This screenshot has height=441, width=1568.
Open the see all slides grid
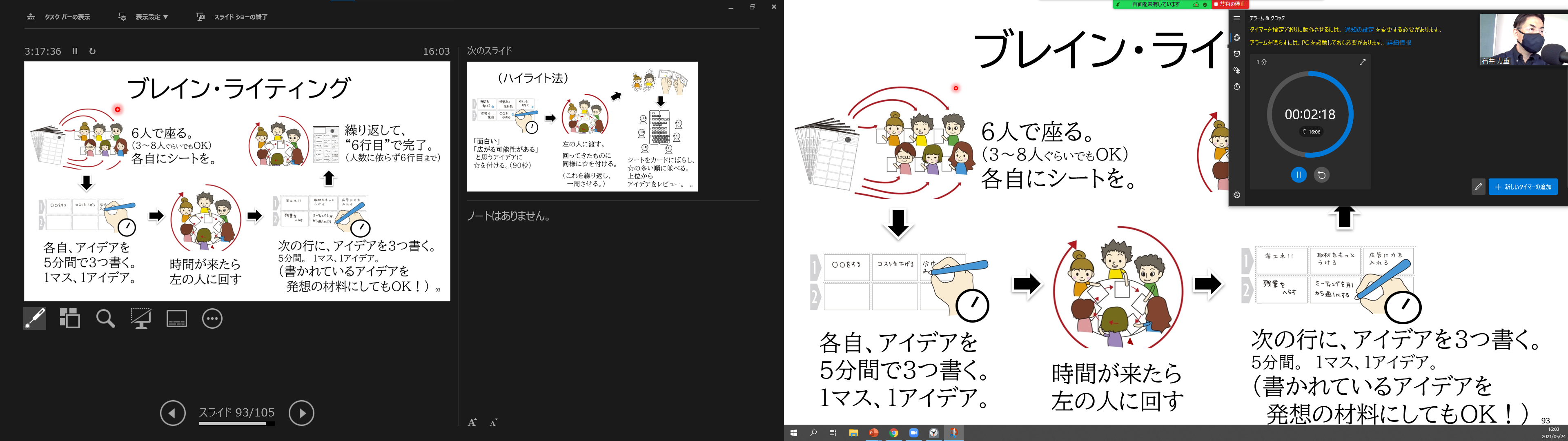[x=69, y=318]
